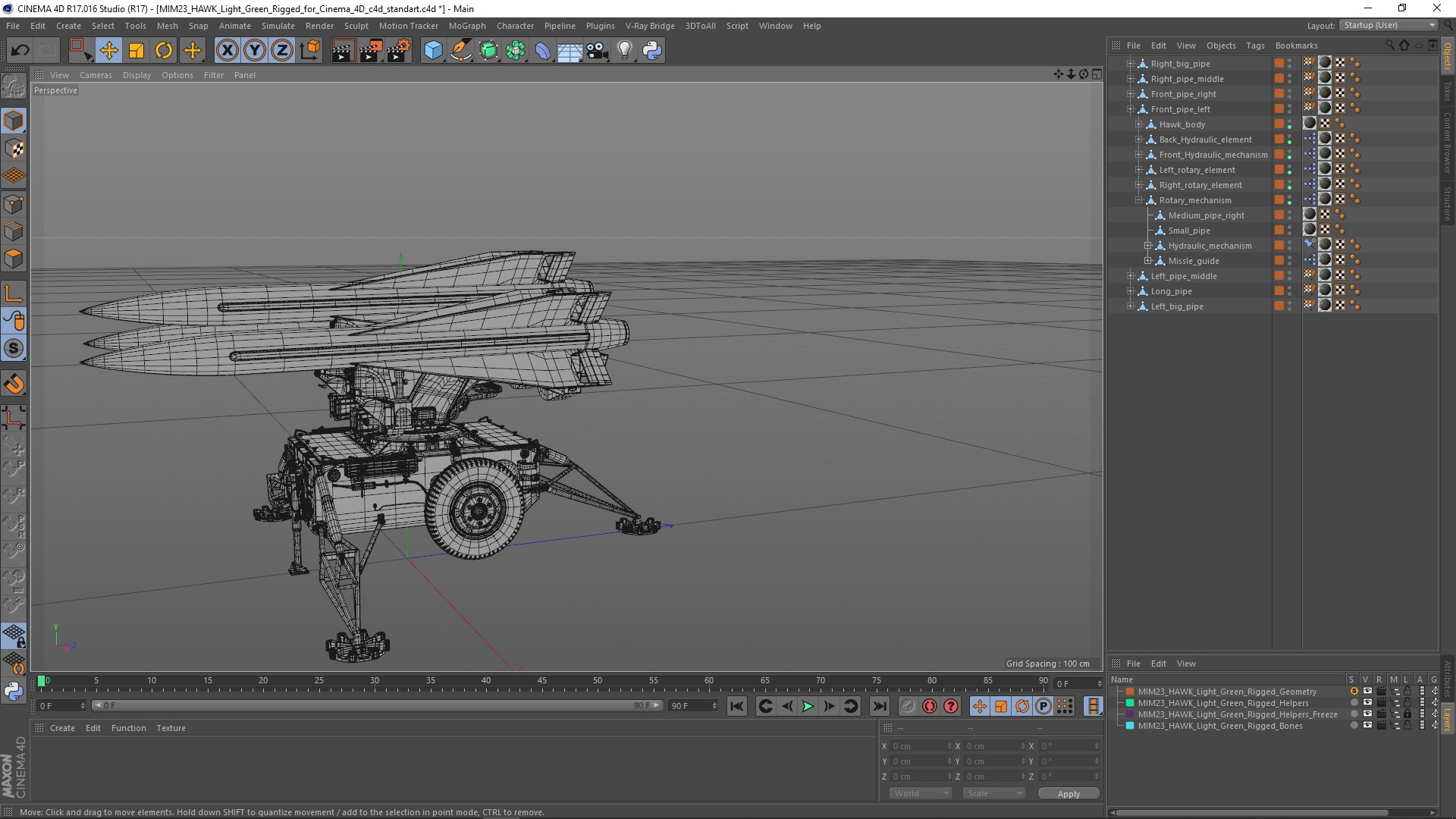Screen dimensions: 1456x819
Task: Expand Hawk_body tree node
Action: coord(1139,124)
